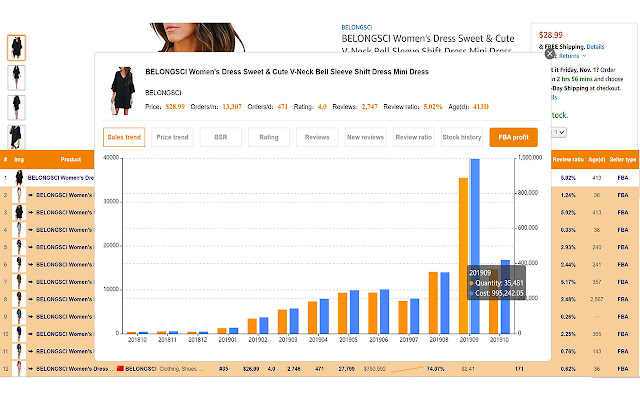Click Age(d) cell showing 2,507

point(597,299)
